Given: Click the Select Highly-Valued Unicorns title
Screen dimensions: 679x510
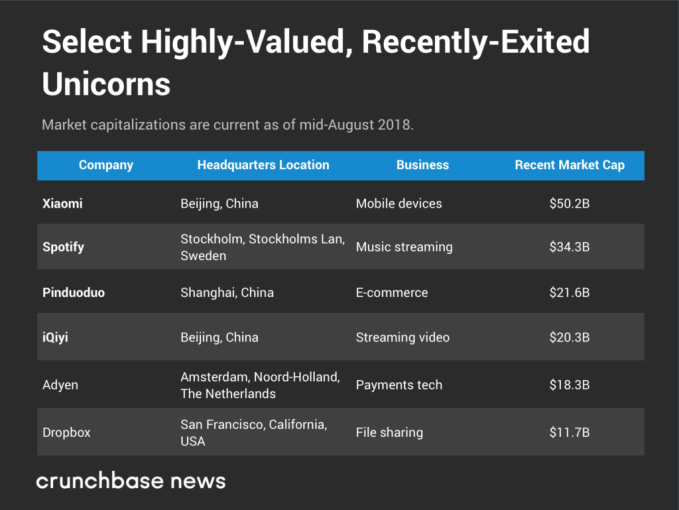Looking at the screenshot, I should (x=315, y=63).
